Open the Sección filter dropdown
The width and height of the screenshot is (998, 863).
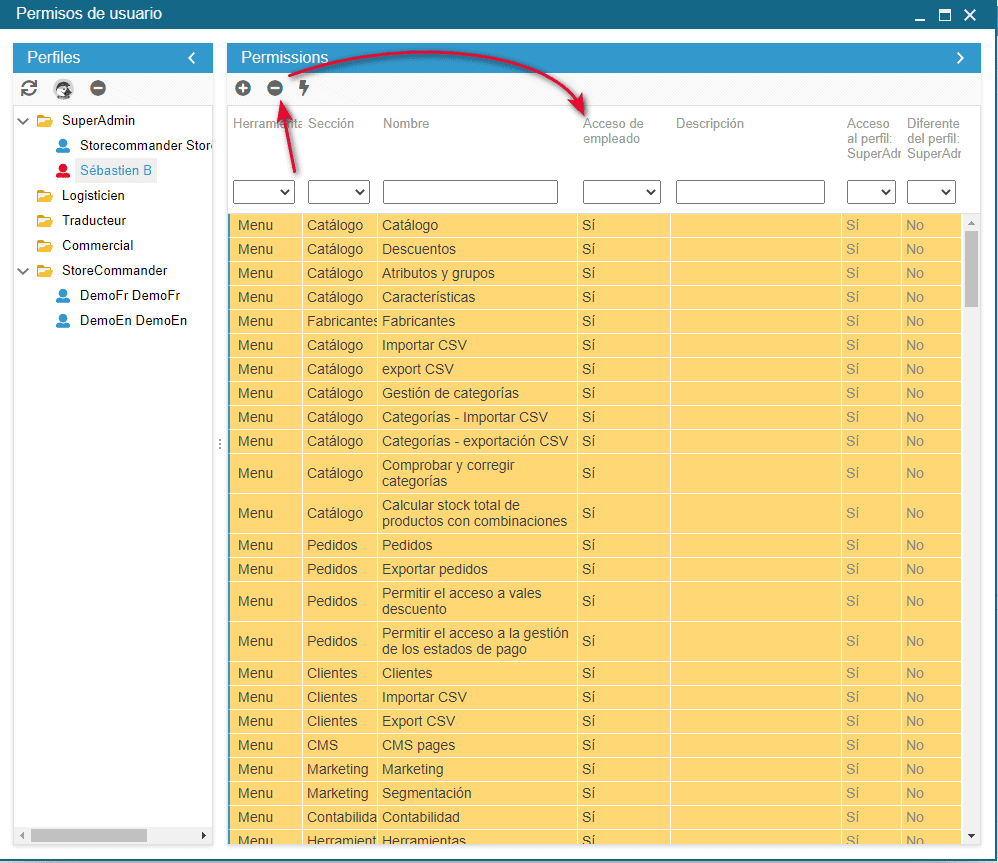pyautogui.click(x=339, y=192)
